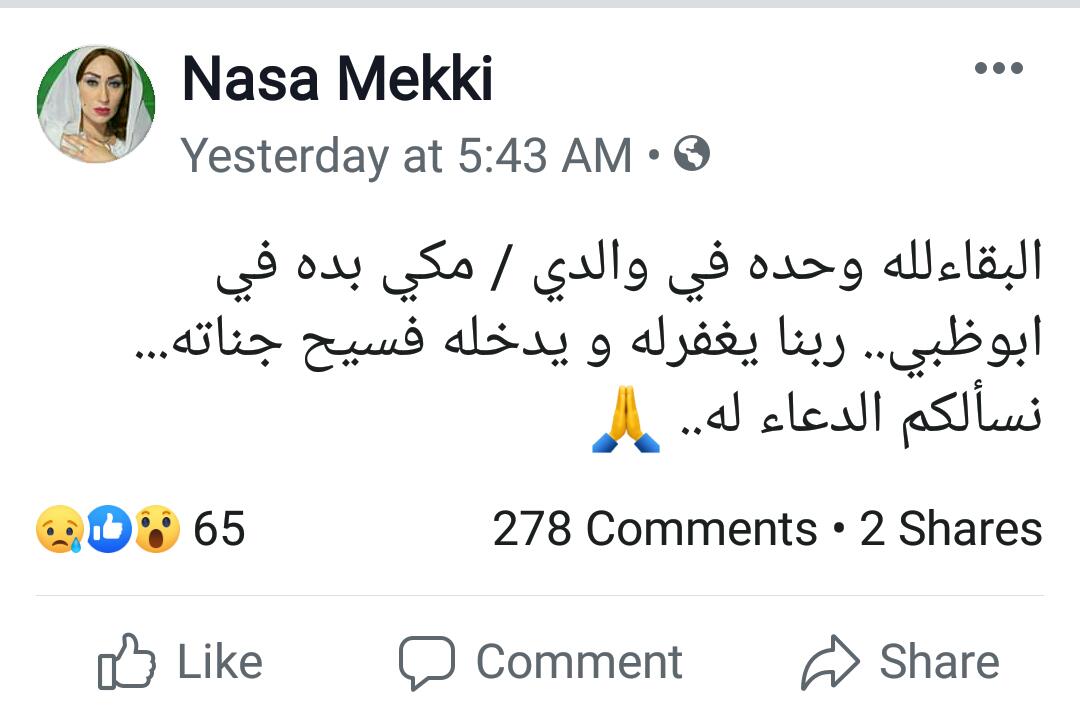Click the curved arrow Share icon

click(x=830, y=662)
